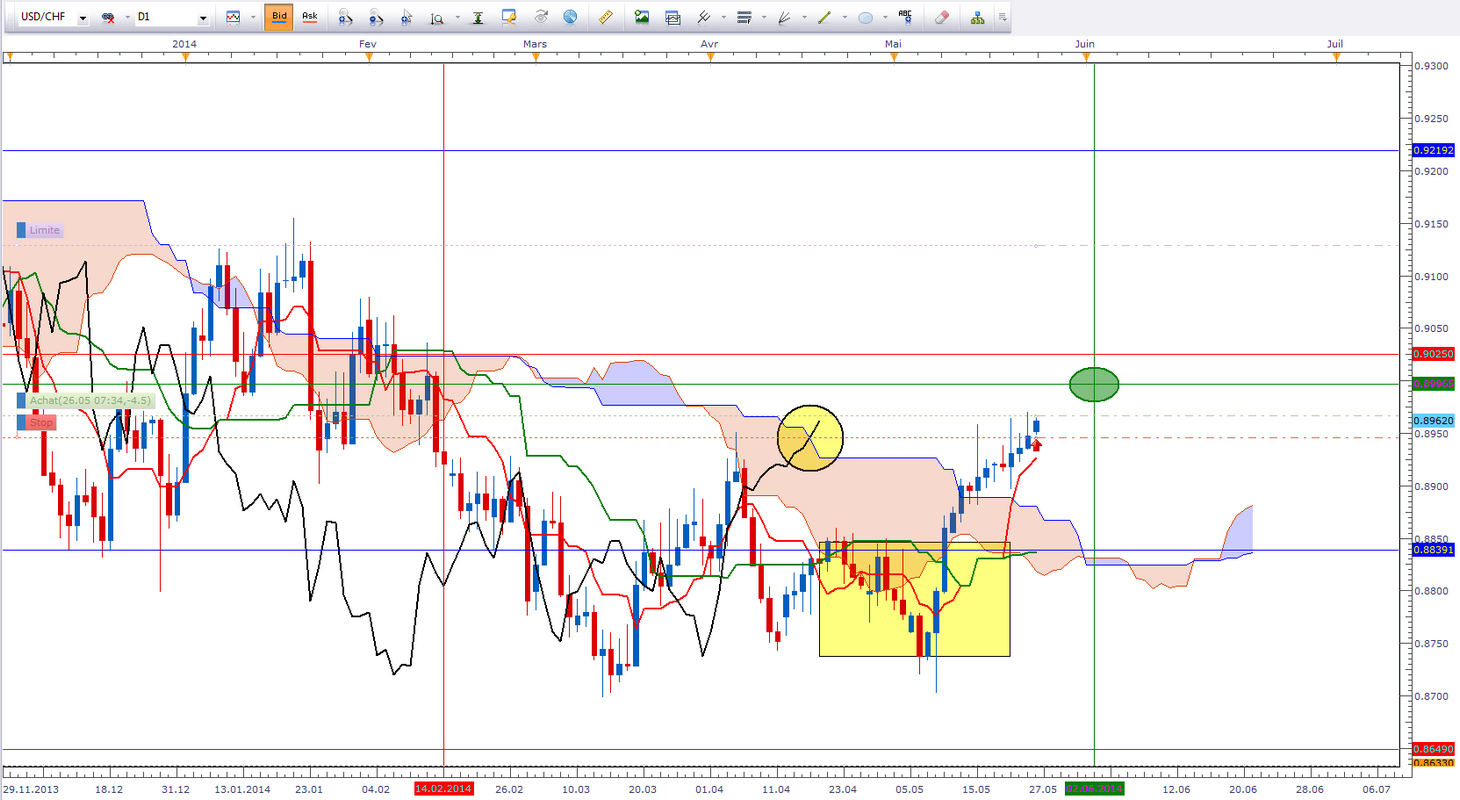Open the chart type icon
The image size is (1460, 800).
click(233, 17)
